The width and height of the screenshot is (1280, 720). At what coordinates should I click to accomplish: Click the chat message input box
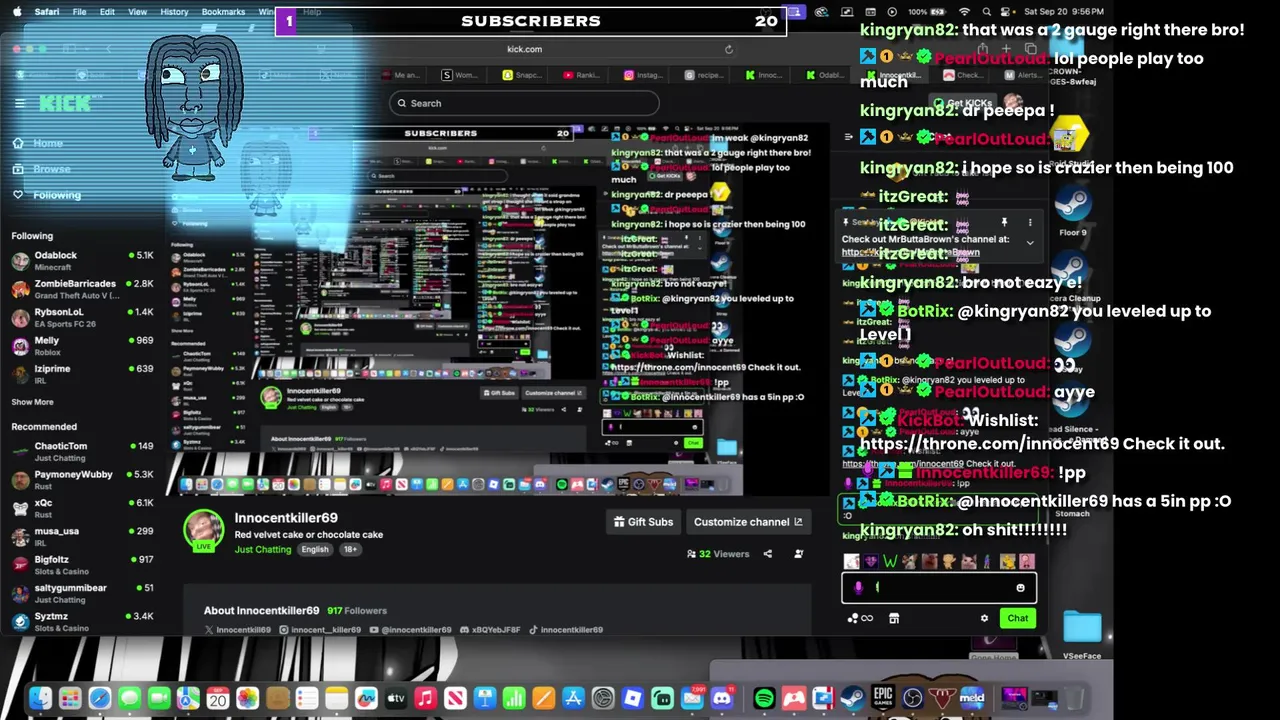[938, 588]
